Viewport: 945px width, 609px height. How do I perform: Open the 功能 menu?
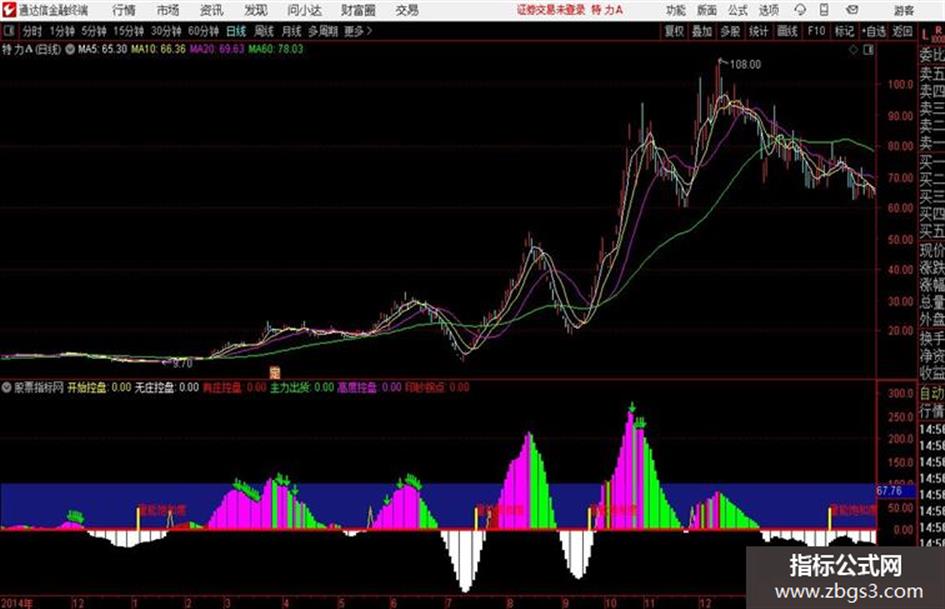(x=675, y=10)
